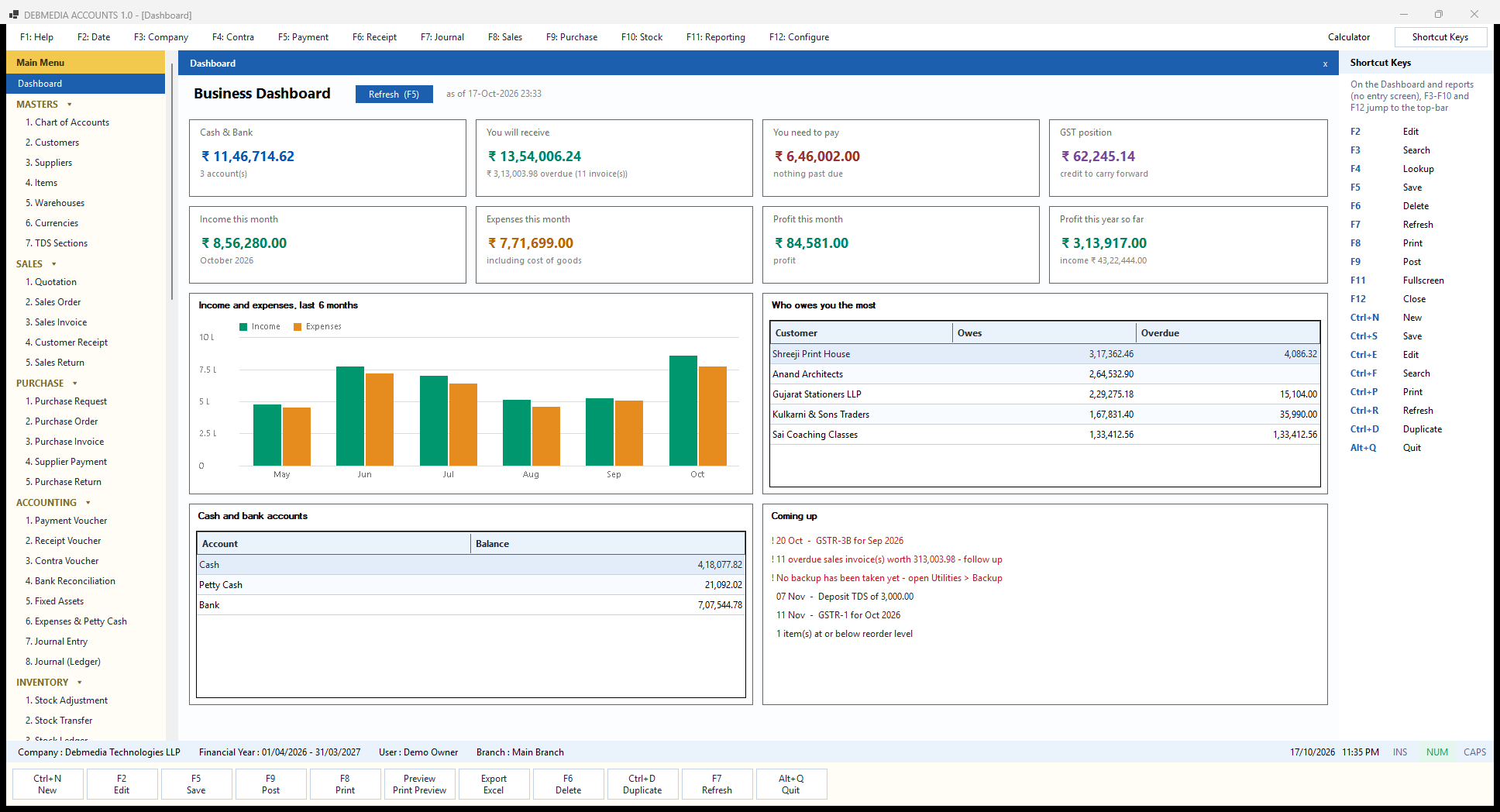The width and height of the screenshot is (1500, 812).
Task: Select the Petty Cash account row
Action: (x=471, y=585)
